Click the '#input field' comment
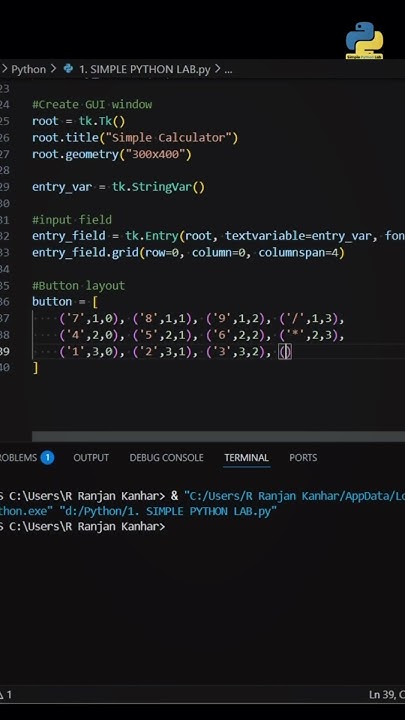405x720 pixels. [72, 220]
